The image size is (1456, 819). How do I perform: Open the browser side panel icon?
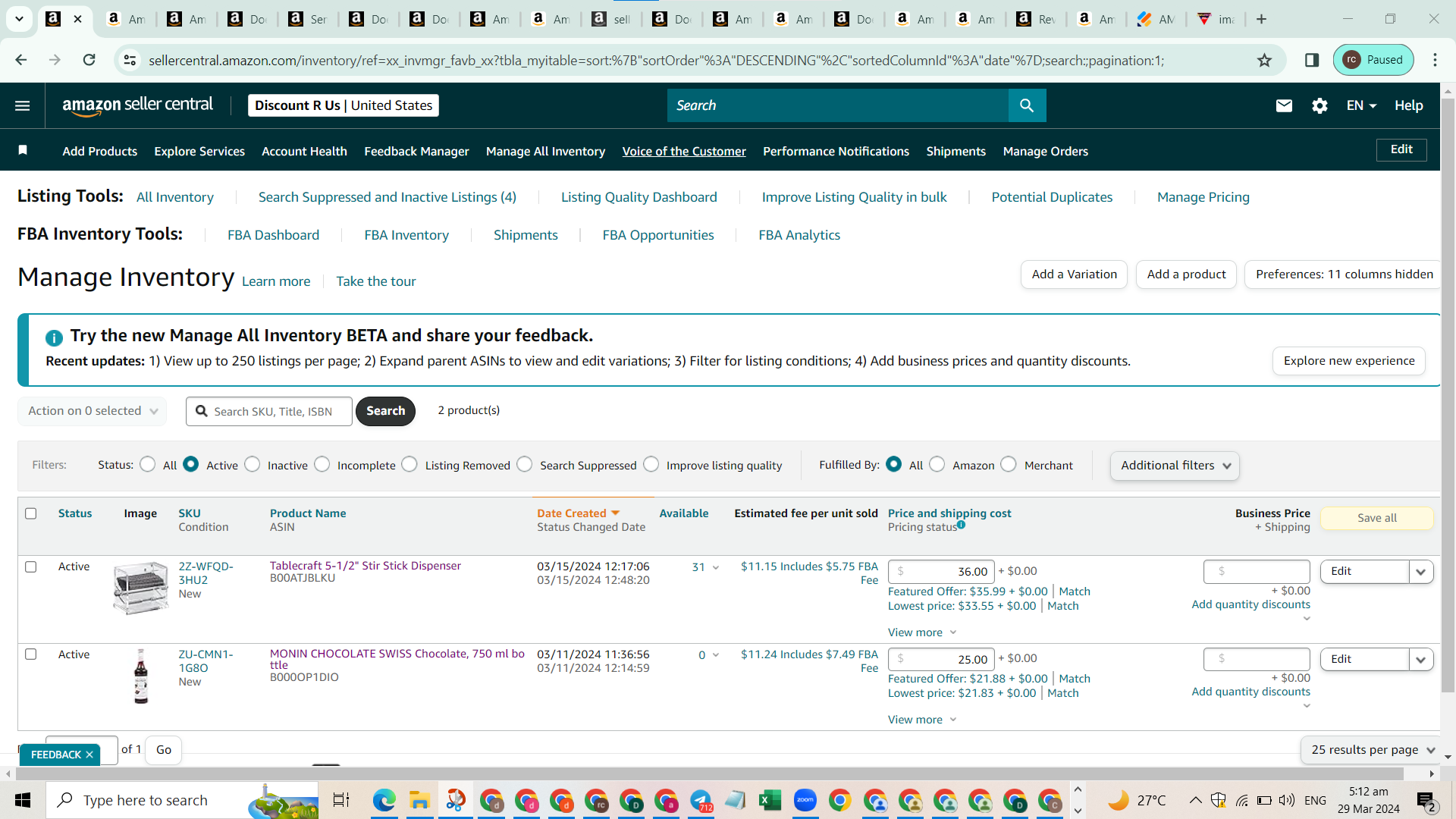coord(1312,60)
